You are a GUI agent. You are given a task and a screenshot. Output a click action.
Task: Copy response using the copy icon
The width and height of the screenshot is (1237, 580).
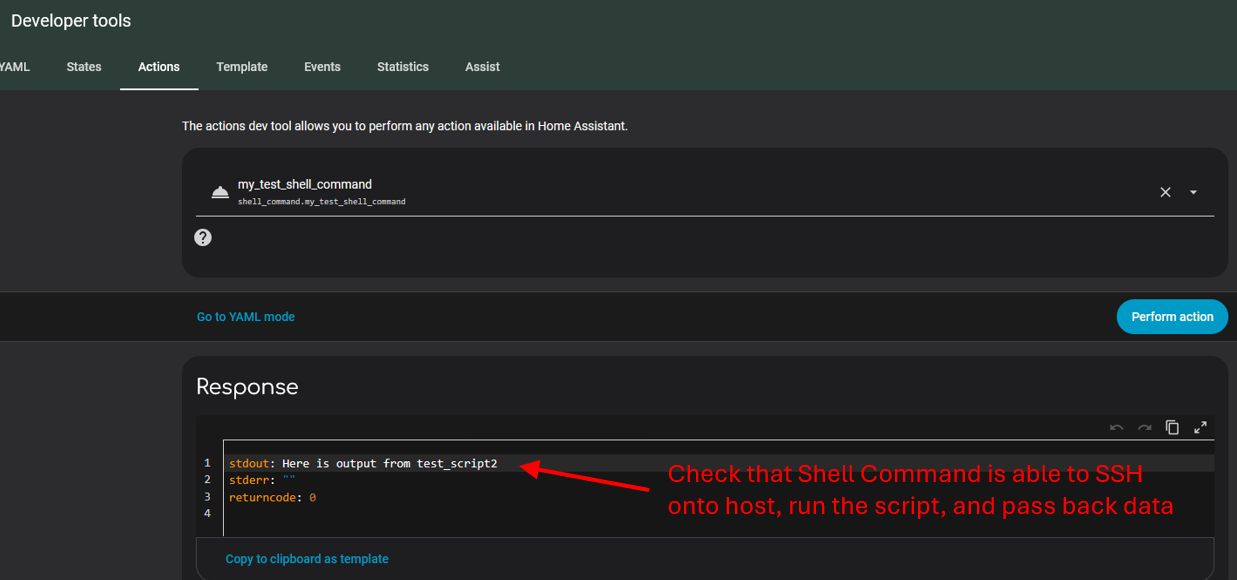tap(1172, 428)
